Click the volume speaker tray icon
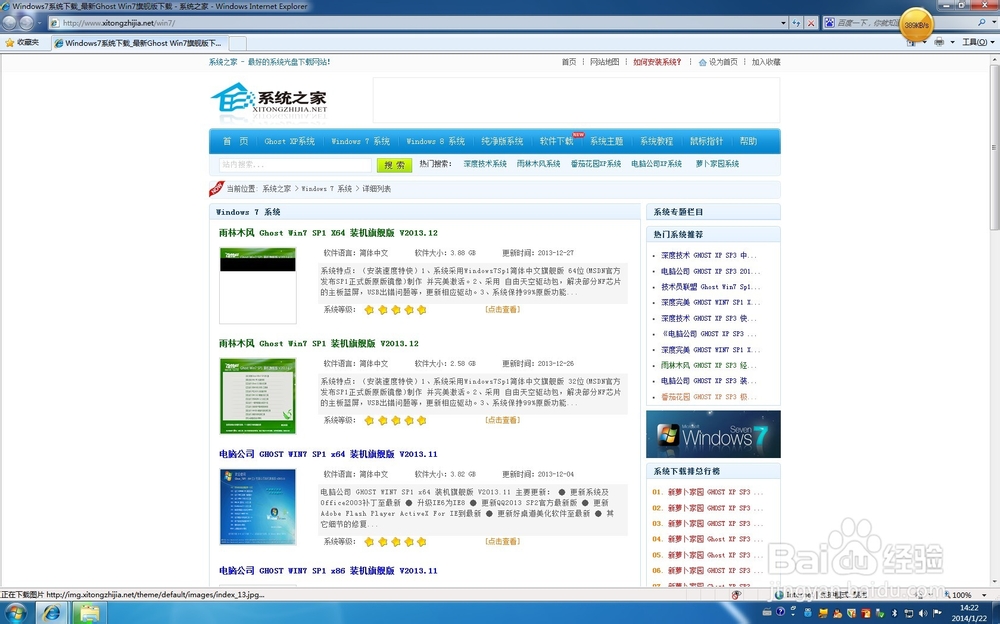This screenshot has height=624, width=1000. tap(923, 613)
